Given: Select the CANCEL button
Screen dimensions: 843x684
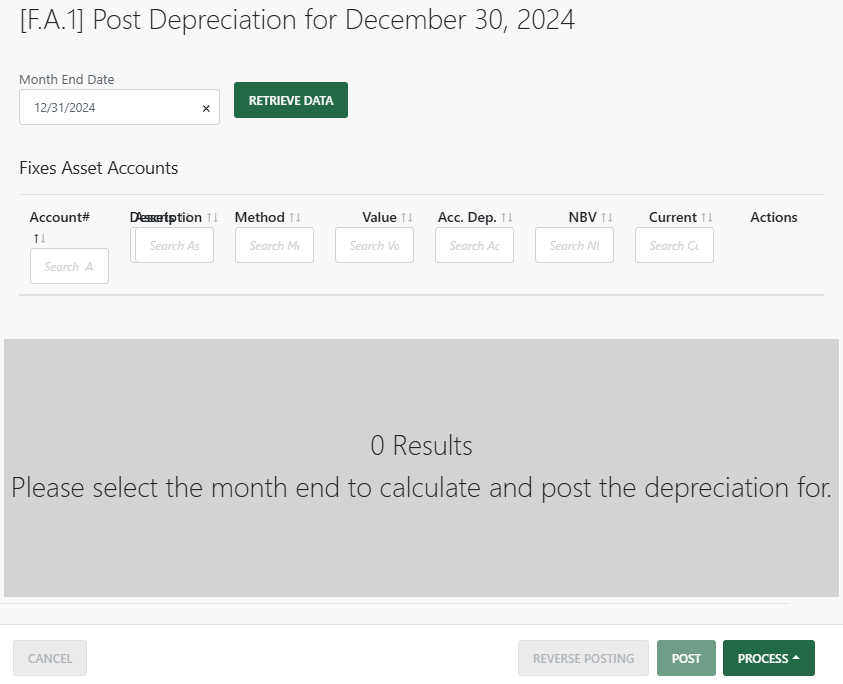Looking at the screenshot, I should [49, 658].
